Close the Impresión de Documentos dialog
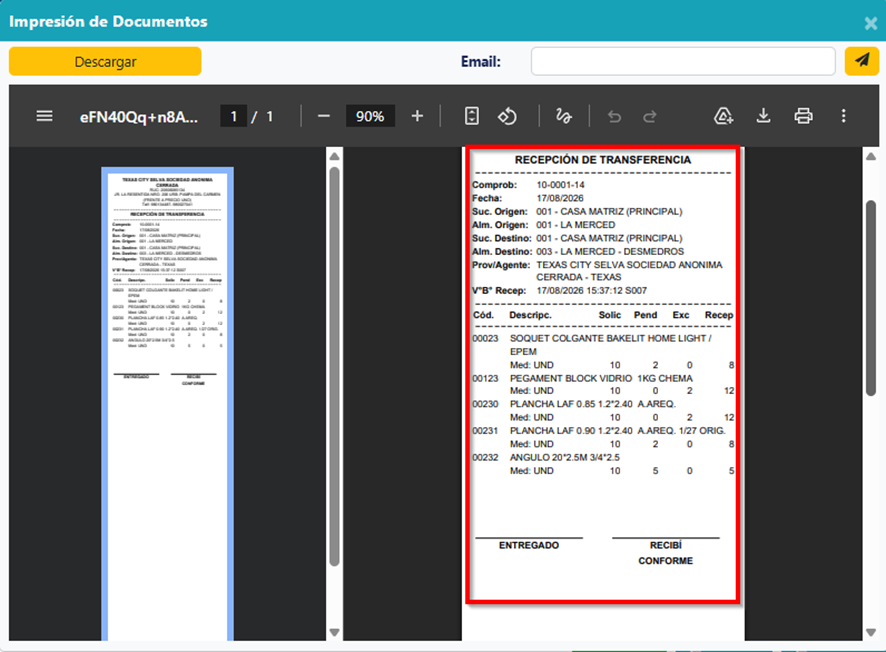886x652 pixels. click(x=871, y=23)
